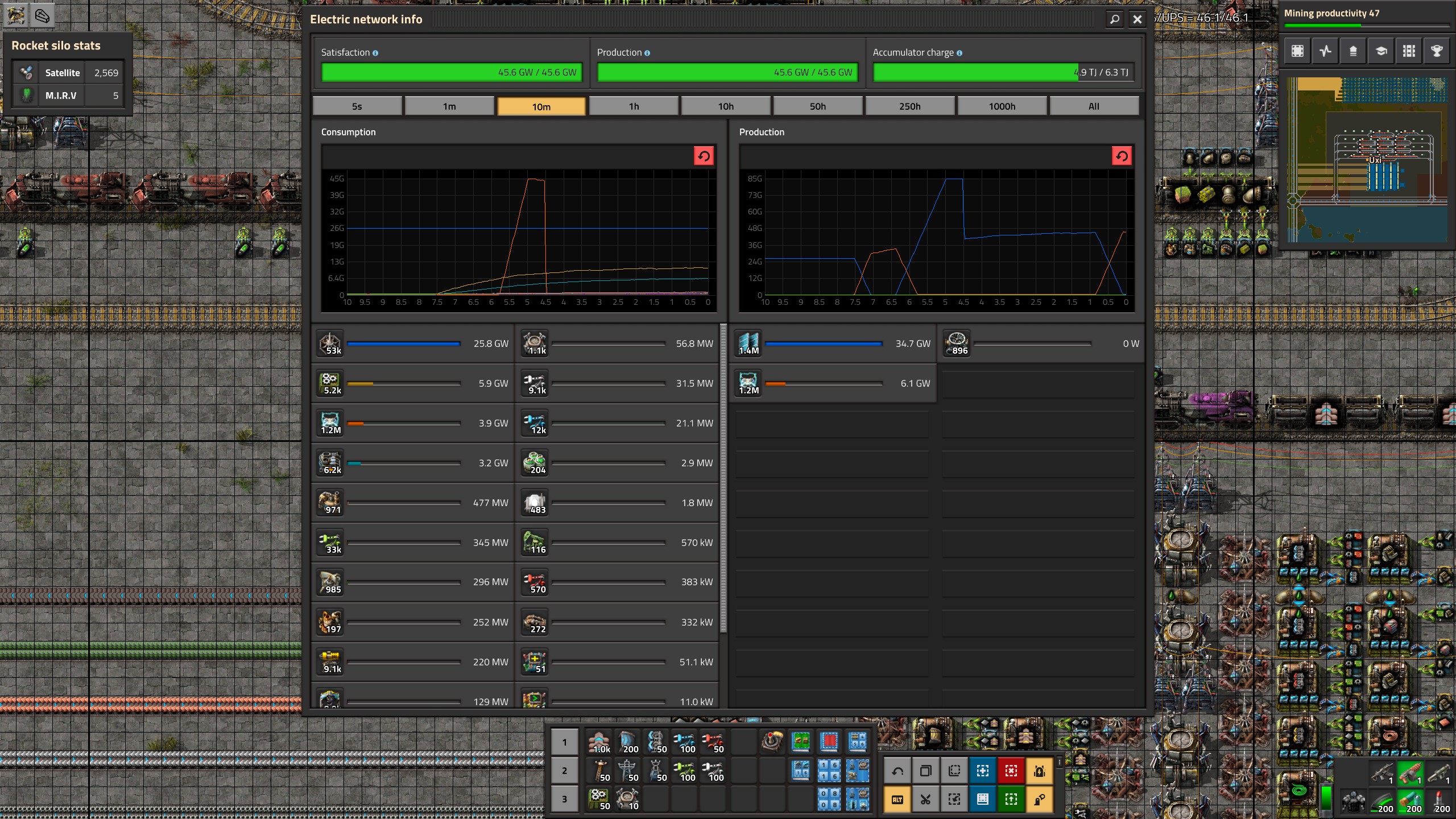
Task: Click the scissors cut shortcut
Action: (x=926, y=800)
